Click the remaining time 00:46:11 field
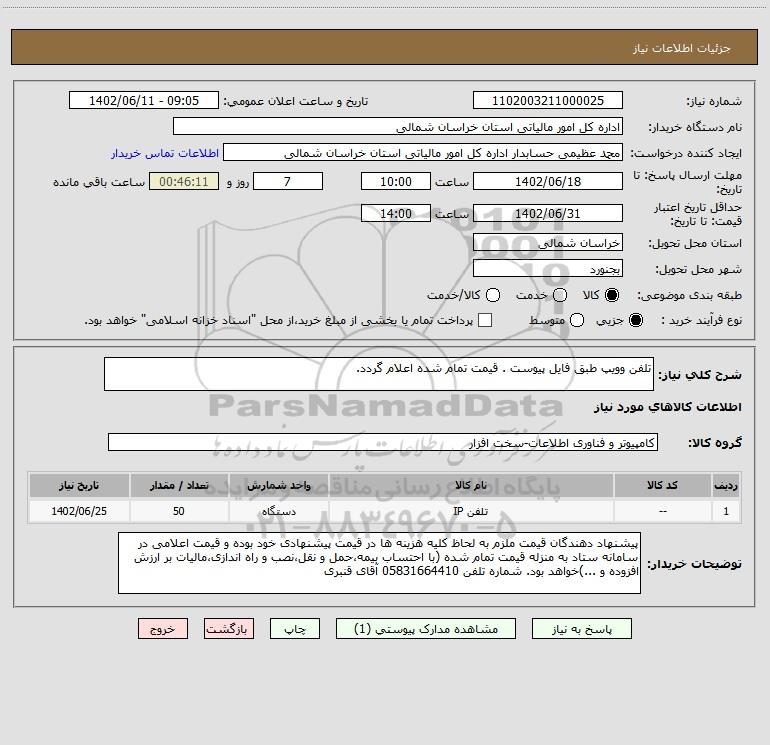This screenshot has height=745, width=770. [184, 181]
